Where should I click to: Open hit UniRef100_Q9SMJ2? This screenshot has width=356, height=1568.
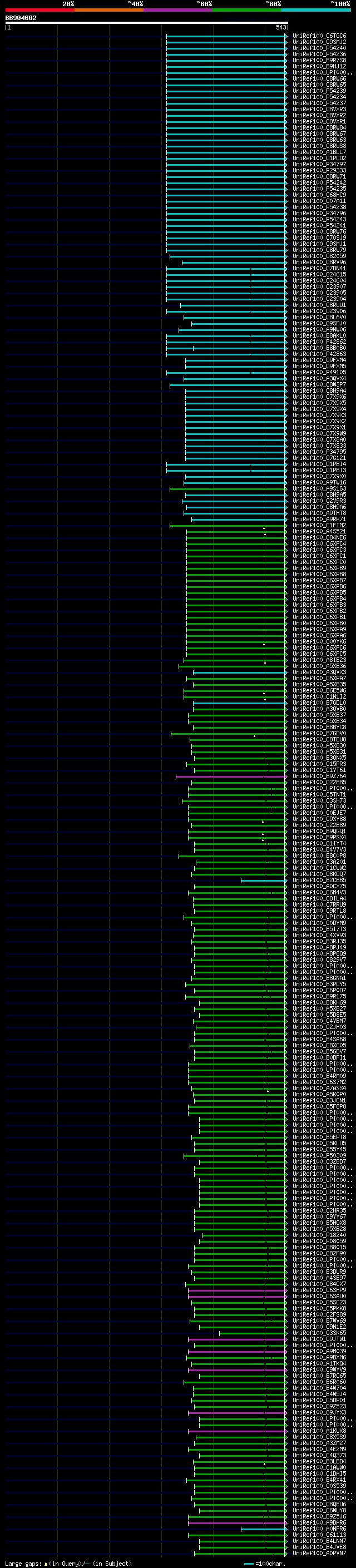[x=319, y=42]
